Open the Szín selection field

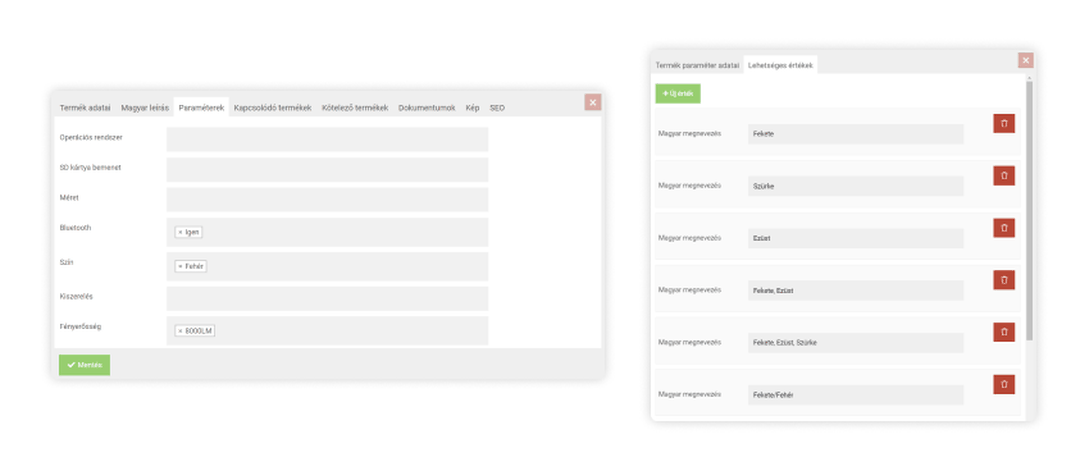coord(327,266)
